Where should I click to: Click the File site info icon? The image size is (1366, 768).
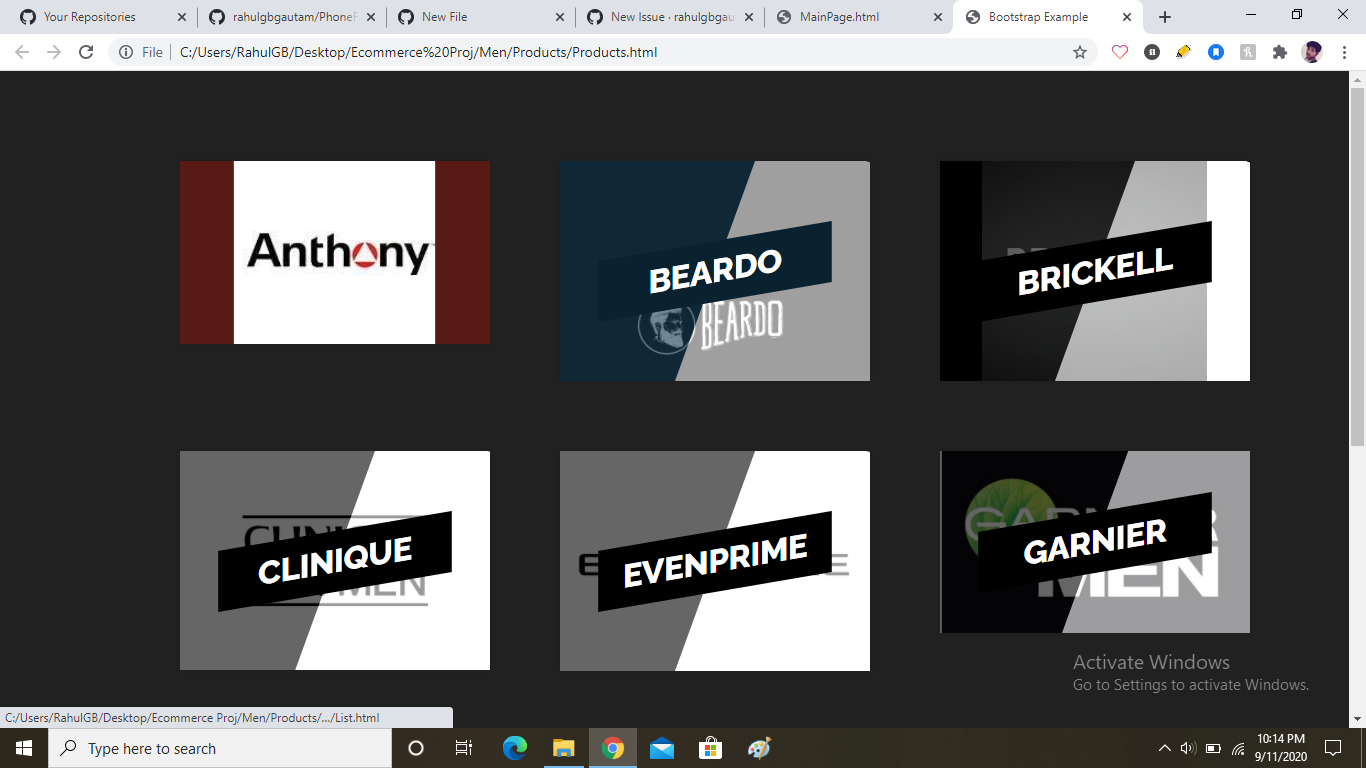point(126,52)
